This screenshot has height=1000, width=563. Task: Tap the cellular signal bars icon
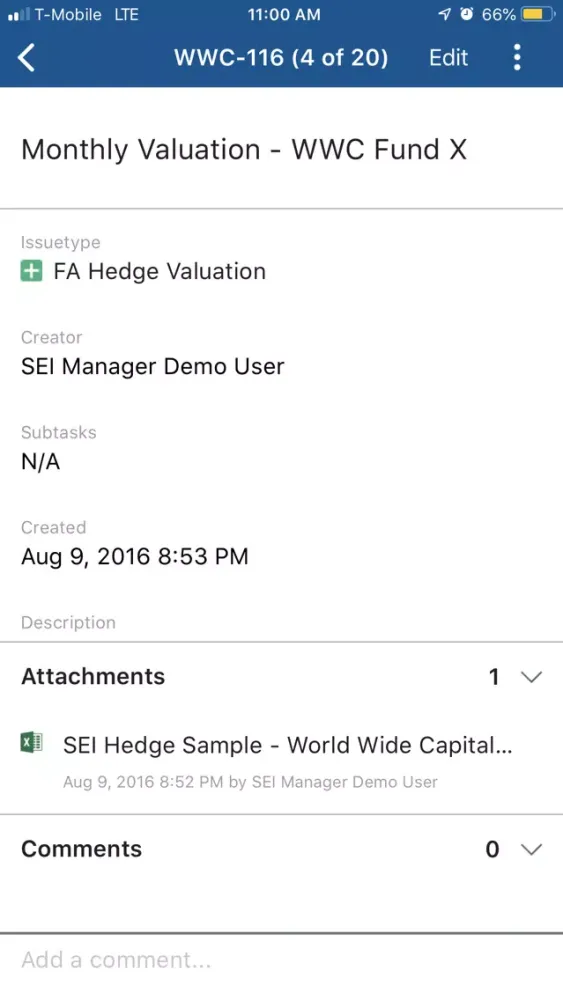click(x=18, y=15)
